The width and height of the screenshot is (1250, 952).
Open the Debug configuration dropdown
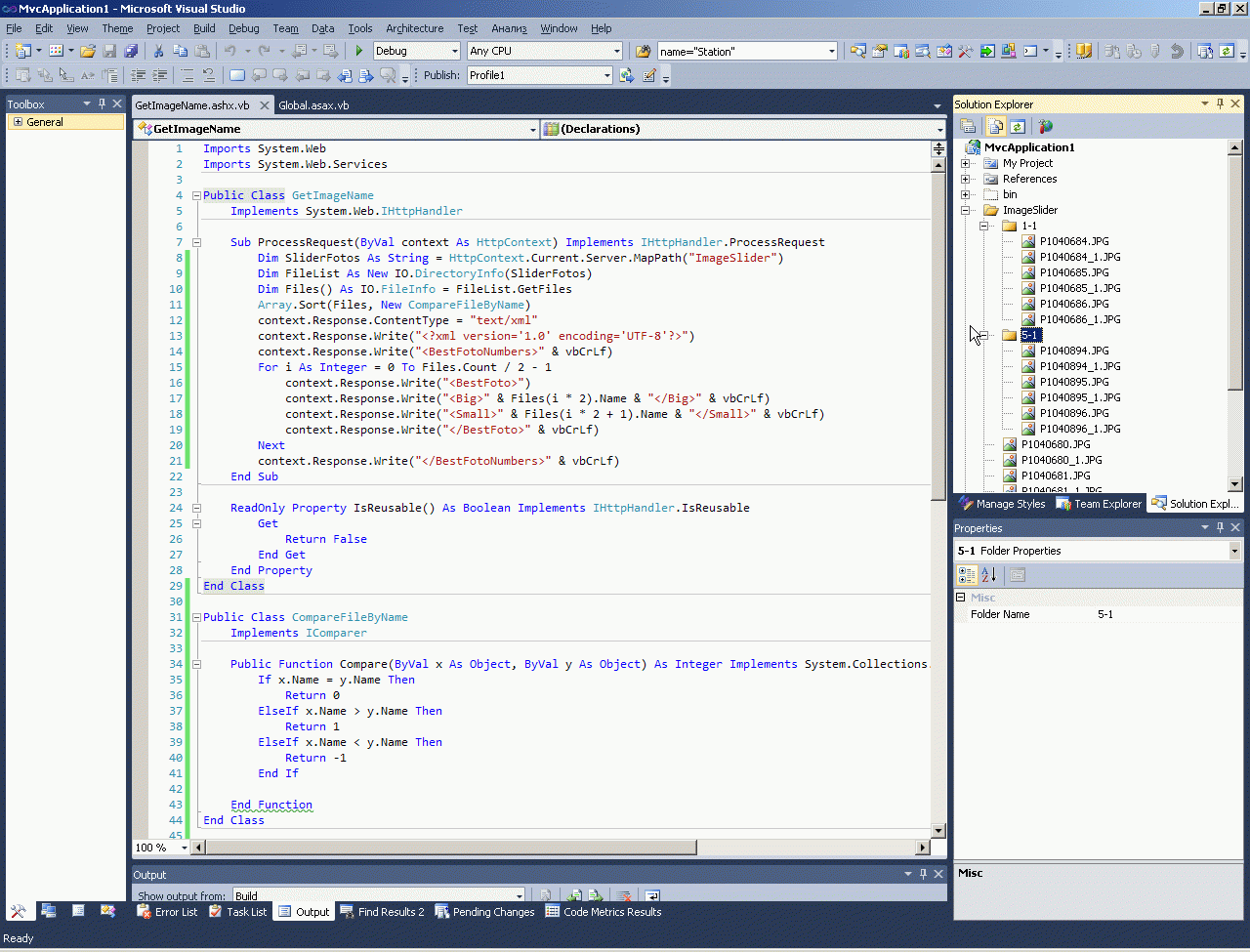(455, 51)
